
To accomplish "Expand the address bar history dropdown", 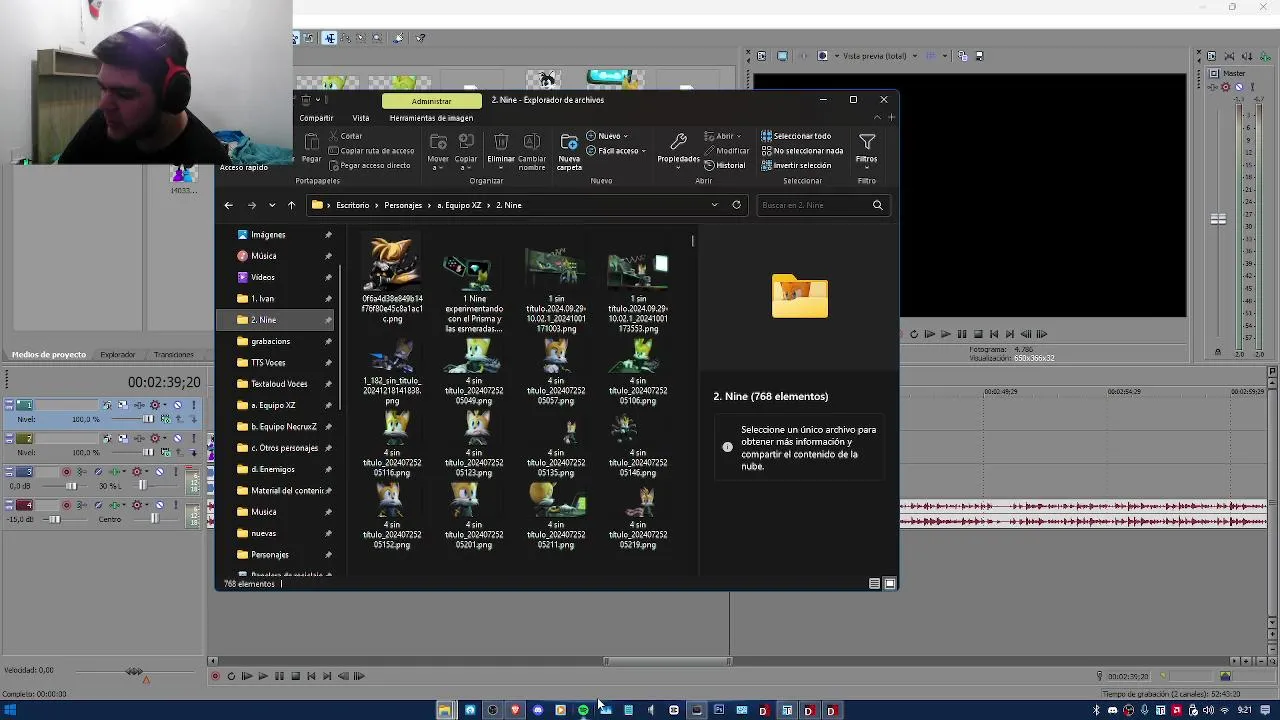I will (714, 205).
